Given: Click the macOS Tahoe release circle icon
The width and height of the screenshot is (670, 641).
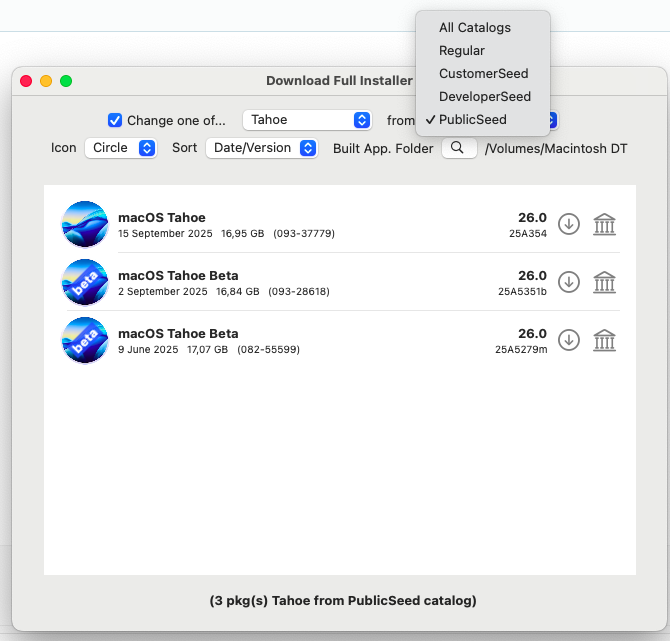Looking at the screenshot, I should click(85, 224).
